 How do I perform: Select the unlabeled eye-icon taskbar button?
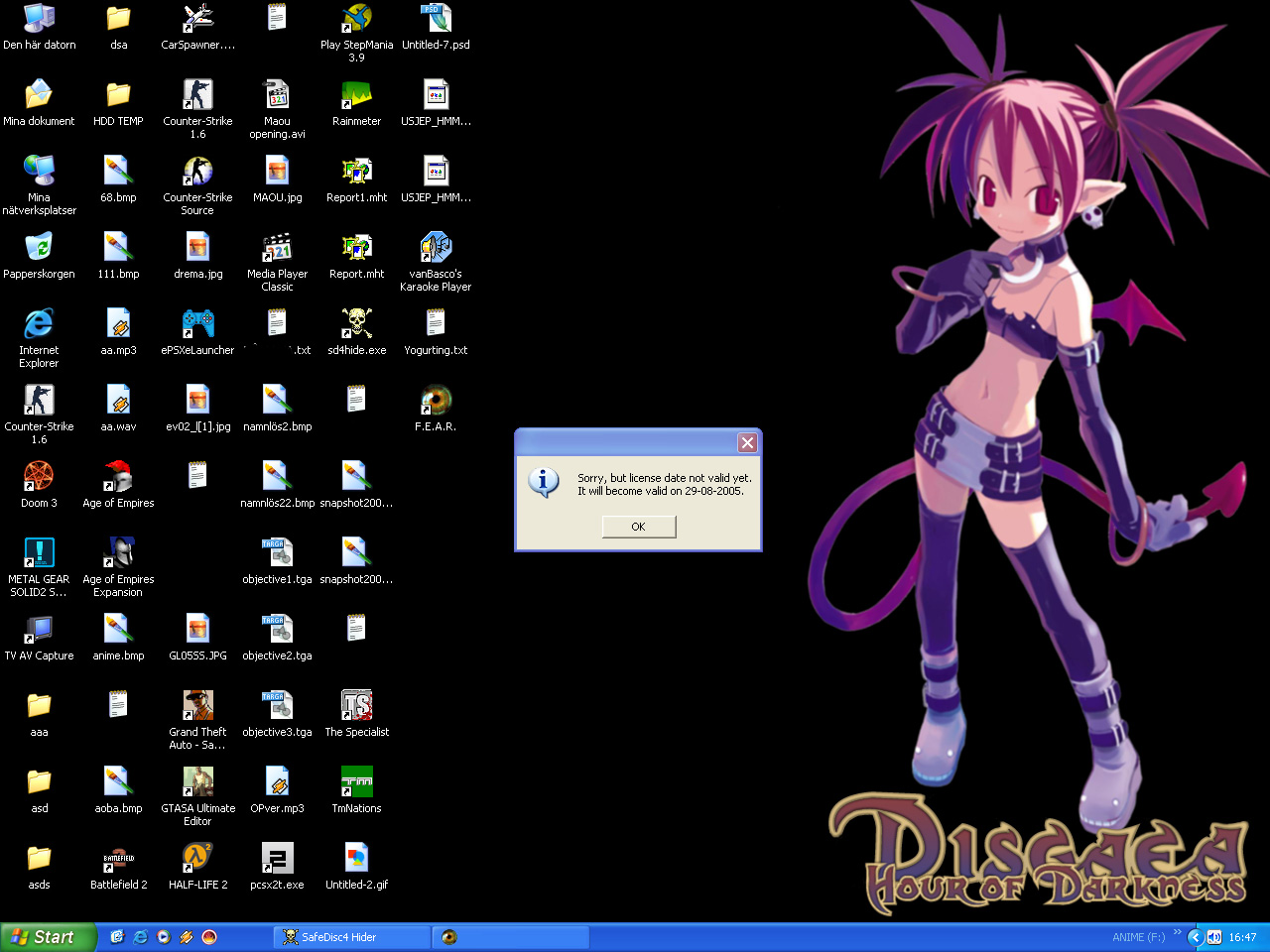[511, 937]
